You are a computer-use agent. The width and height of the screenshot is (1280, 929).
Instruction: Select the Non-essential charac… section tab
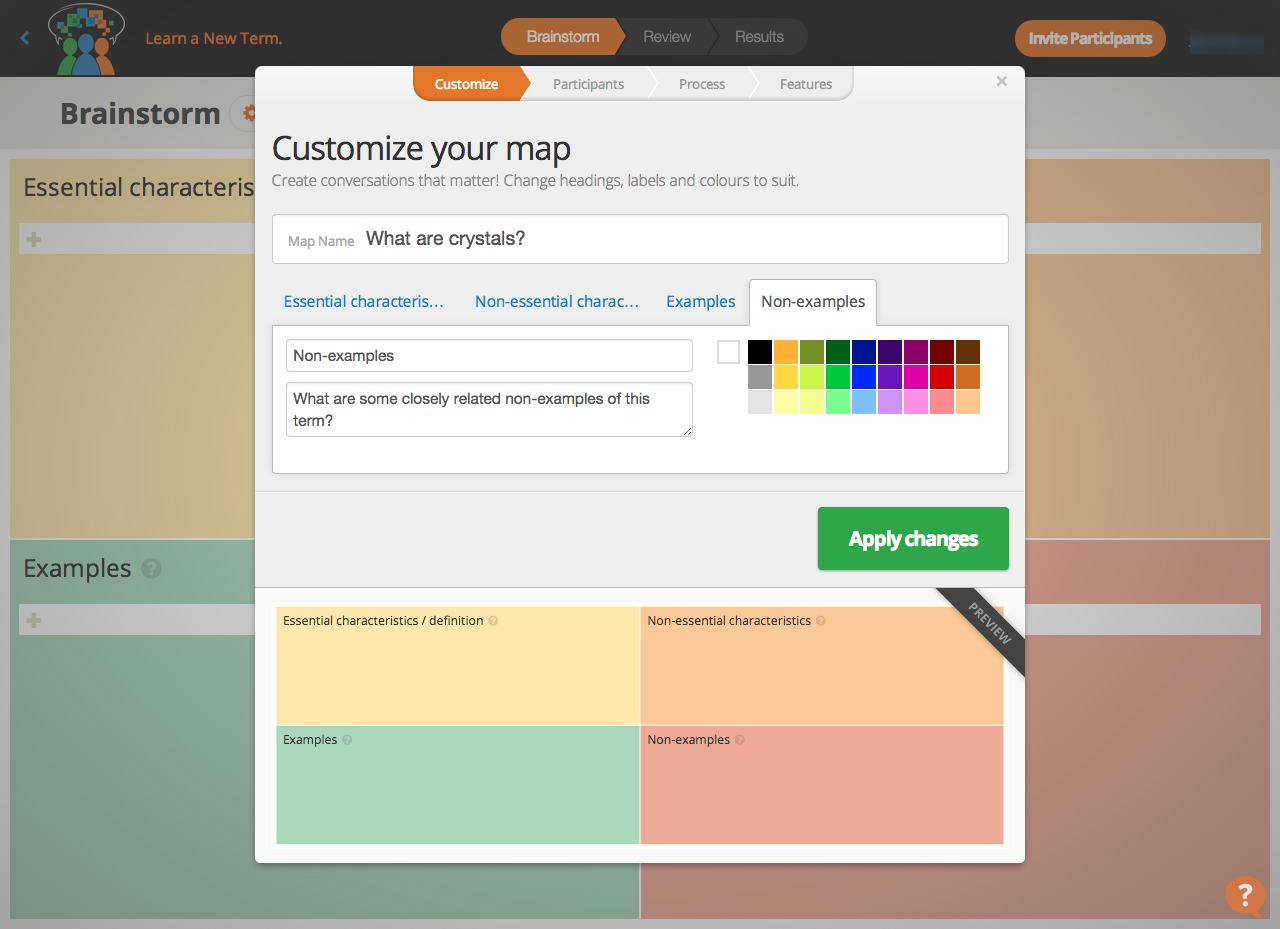(x=557, y=301)
